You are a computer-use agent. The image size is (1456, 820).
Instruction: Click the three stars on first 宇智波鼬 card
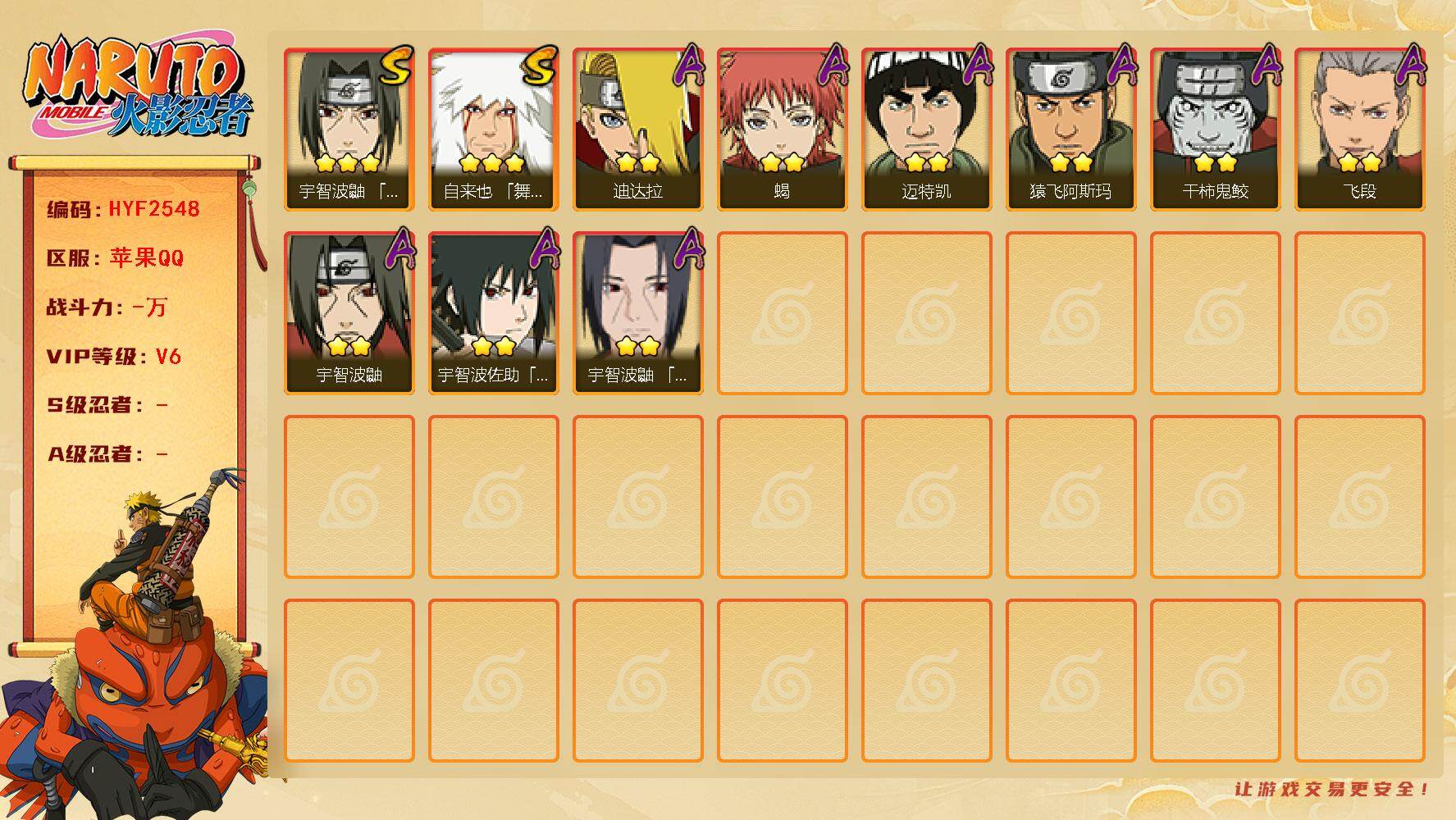(349, 162)
